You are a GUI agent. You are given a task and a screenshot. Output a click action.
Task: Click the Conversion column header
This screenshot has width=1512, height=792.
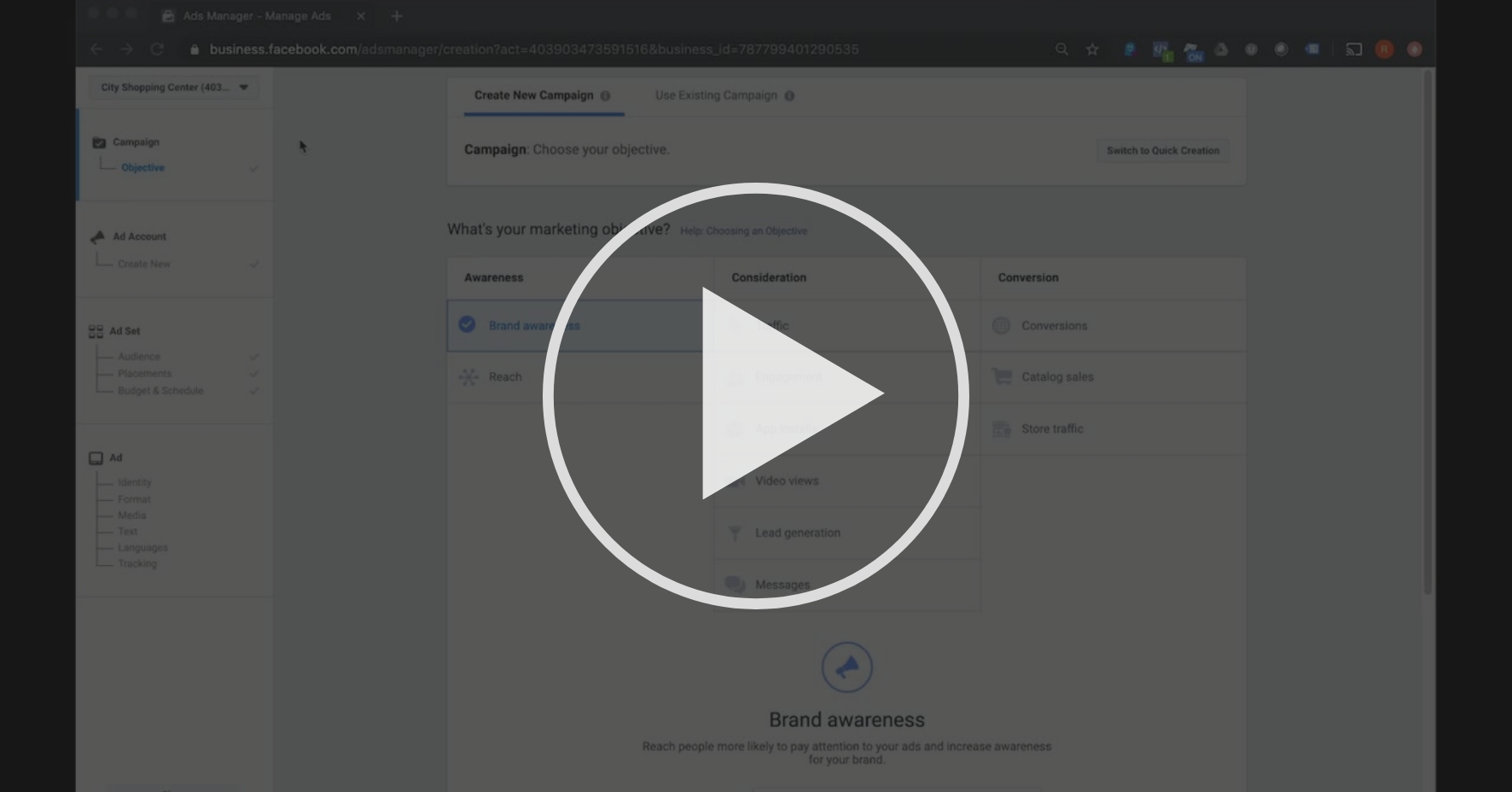(x=1028, y=277)
